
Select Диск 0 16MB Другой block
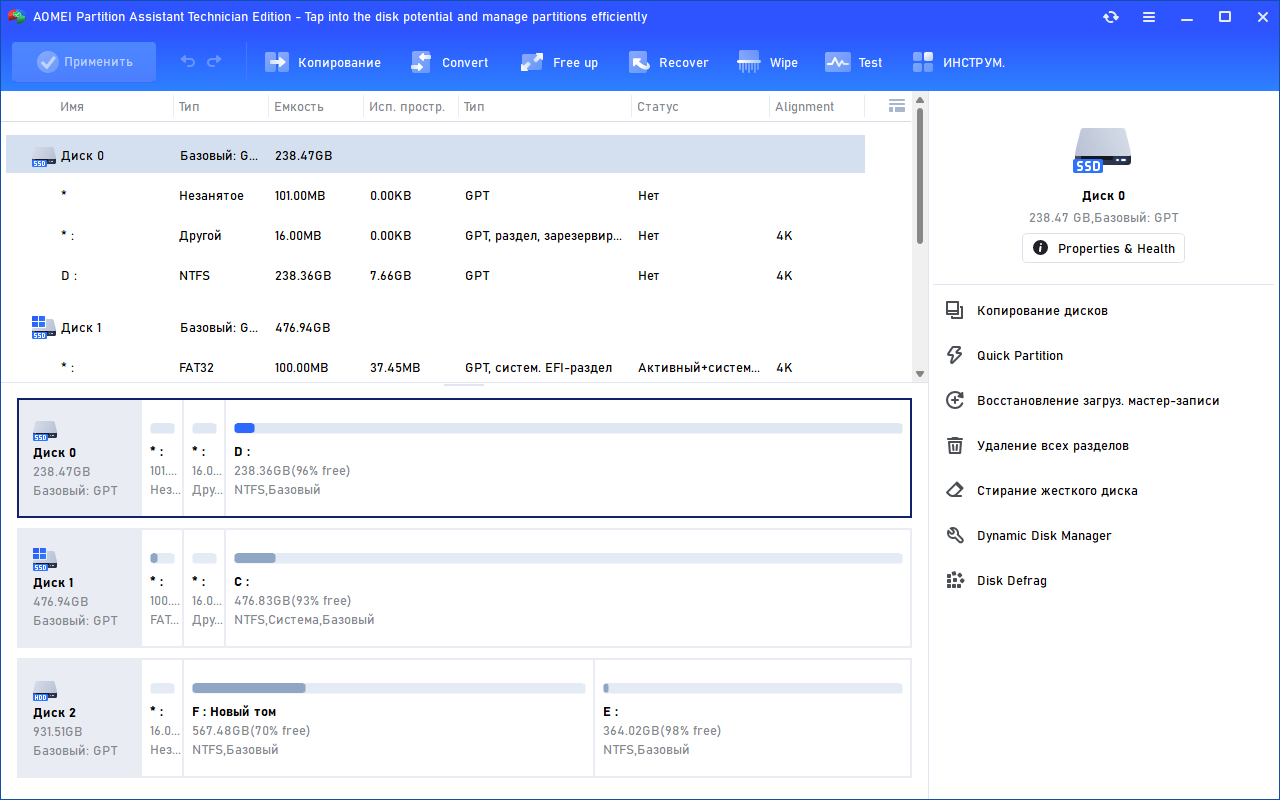pos(204,458)
